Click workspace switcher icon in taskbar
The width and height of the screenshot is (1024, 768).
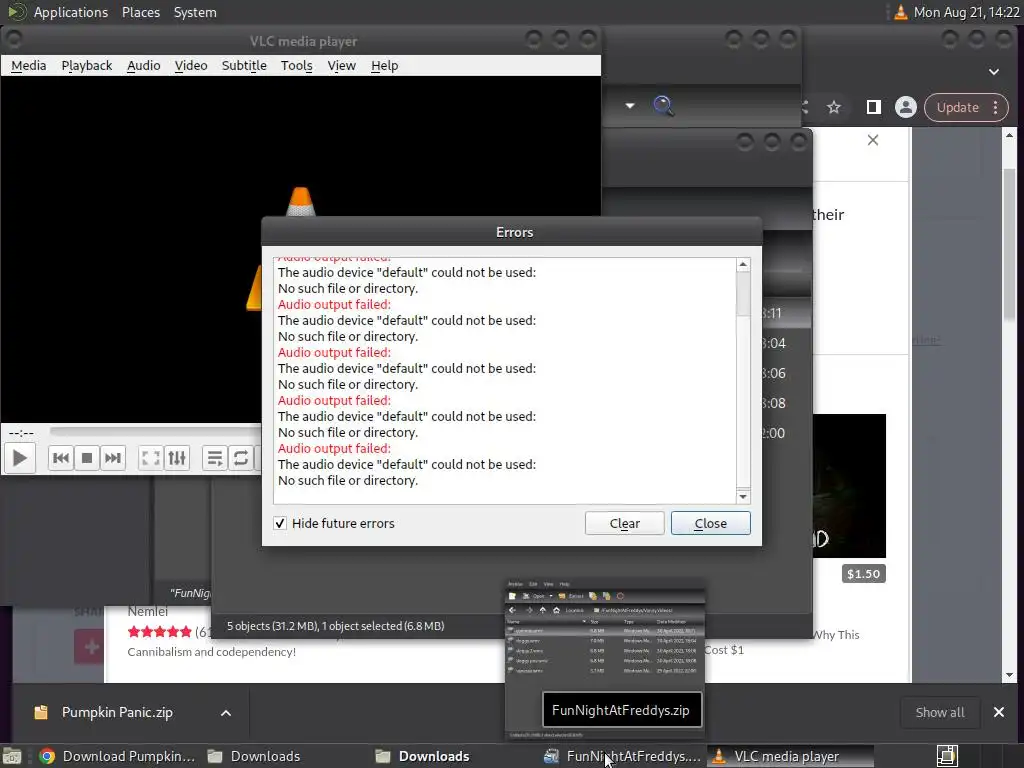point(947,756)
